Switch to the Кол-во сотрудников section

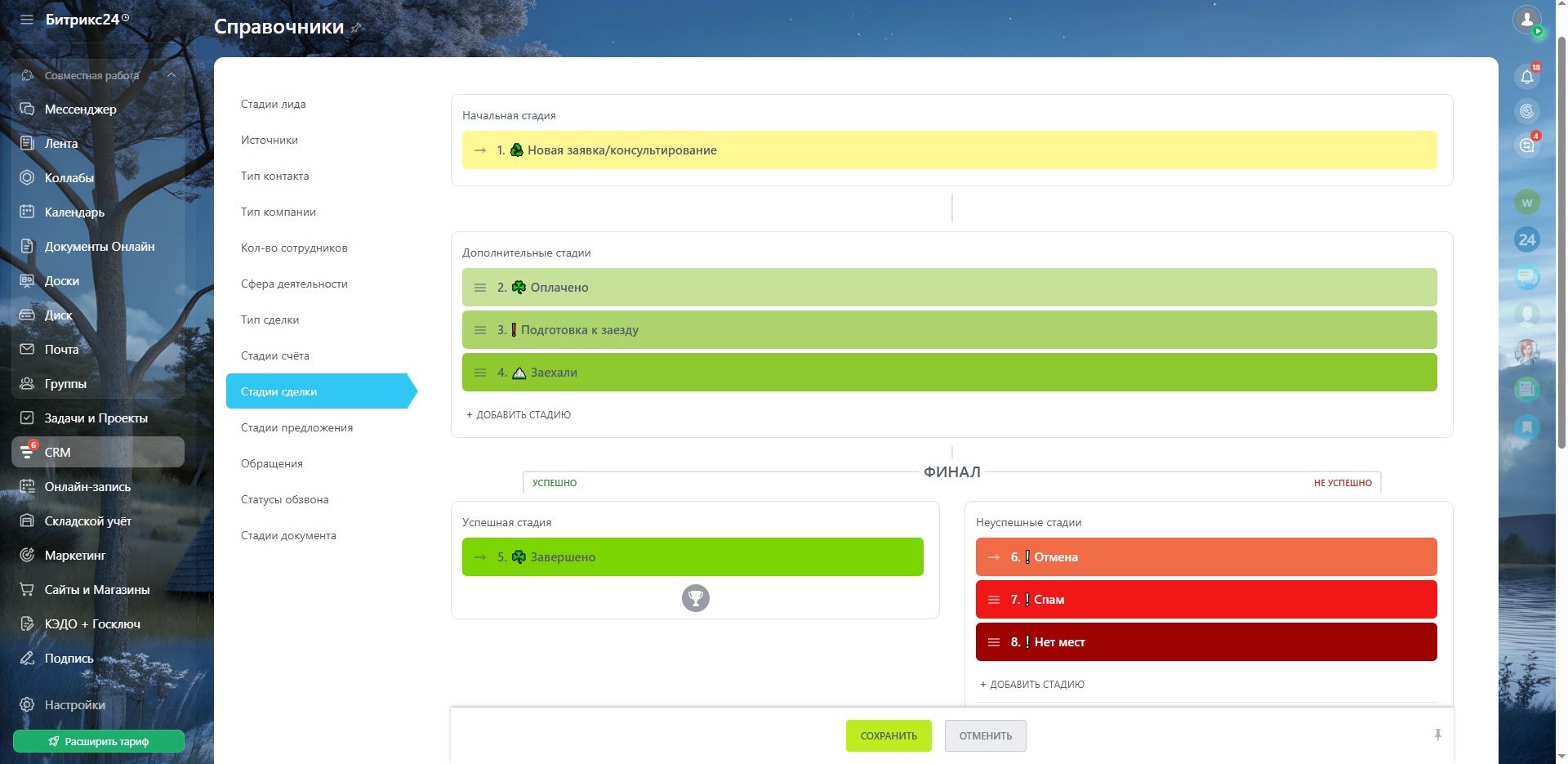pos(294,248)
